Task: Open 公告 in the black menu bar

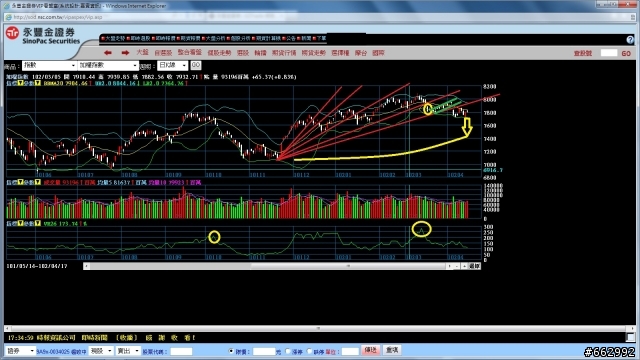Action: [291, 38]
